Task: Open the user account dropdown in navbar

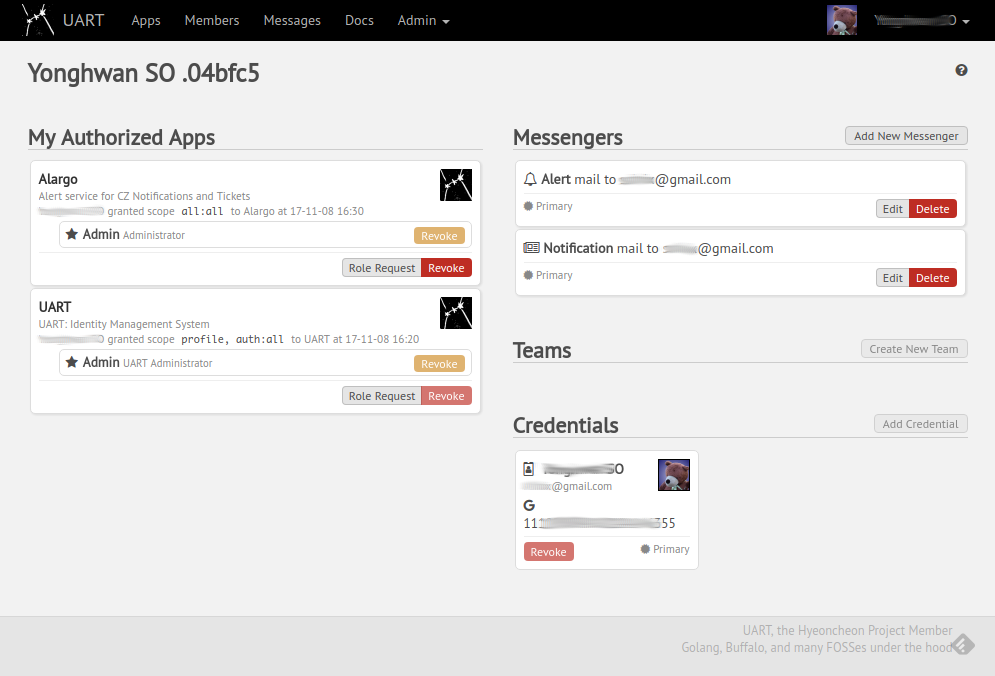Action: [921, 20]
